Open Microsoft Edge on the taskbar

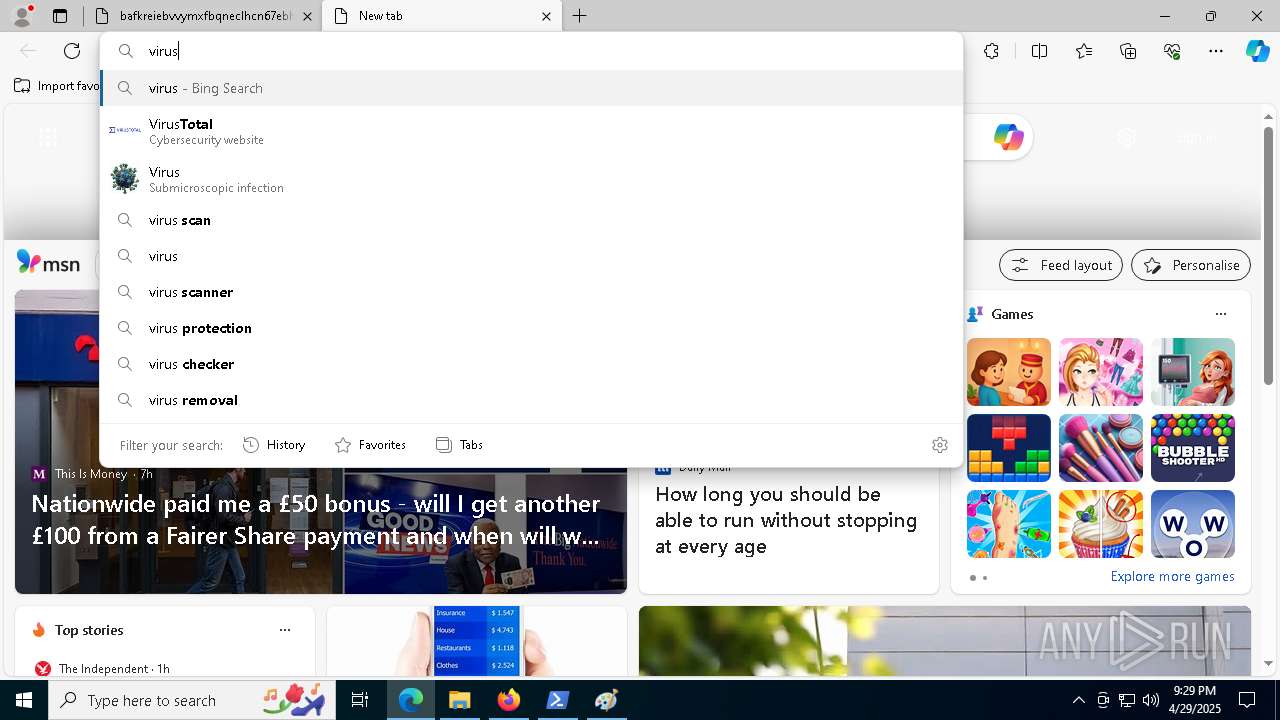click(411, 700)
